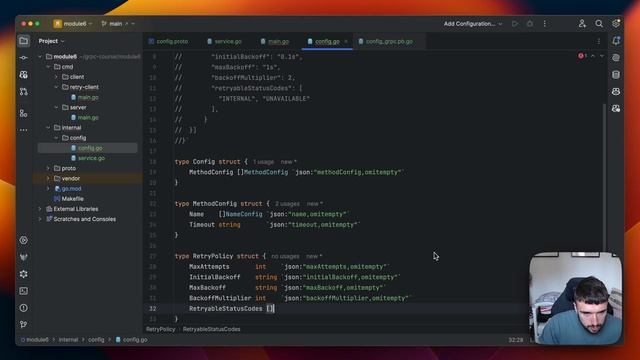The width and height of the screenshot is (640, 360).
Task: Open the Add Configuration dropdown
Action: 473,24
